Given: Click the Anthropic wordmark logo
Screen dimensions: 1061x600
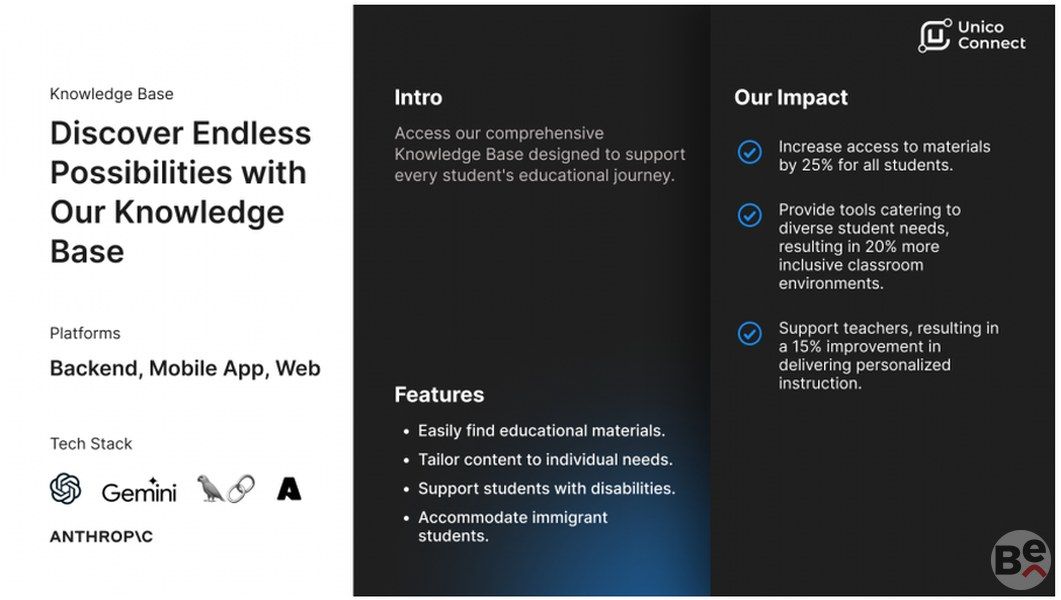Looking at the screenshot, I should point(101,537).
